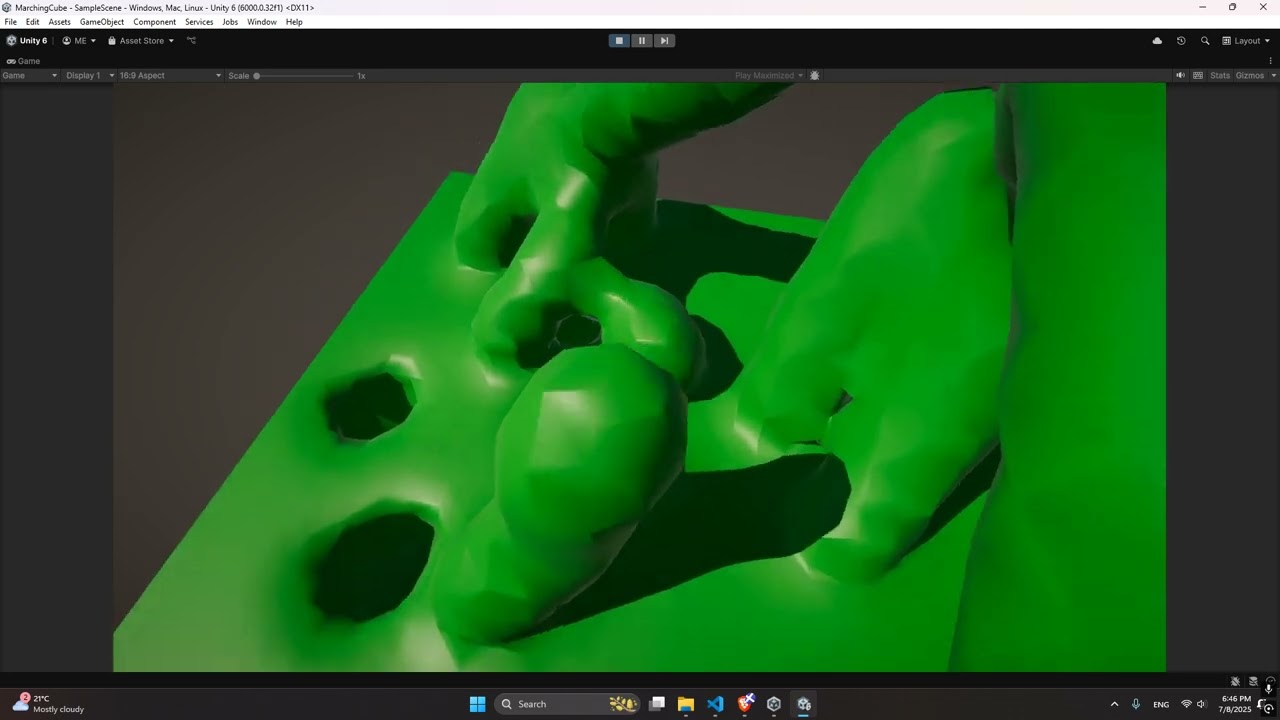Image resolution: width=1280 pixels, height=720 pixels.
Task: Click the frame debugger bug icon
Action: pos(815,75)
